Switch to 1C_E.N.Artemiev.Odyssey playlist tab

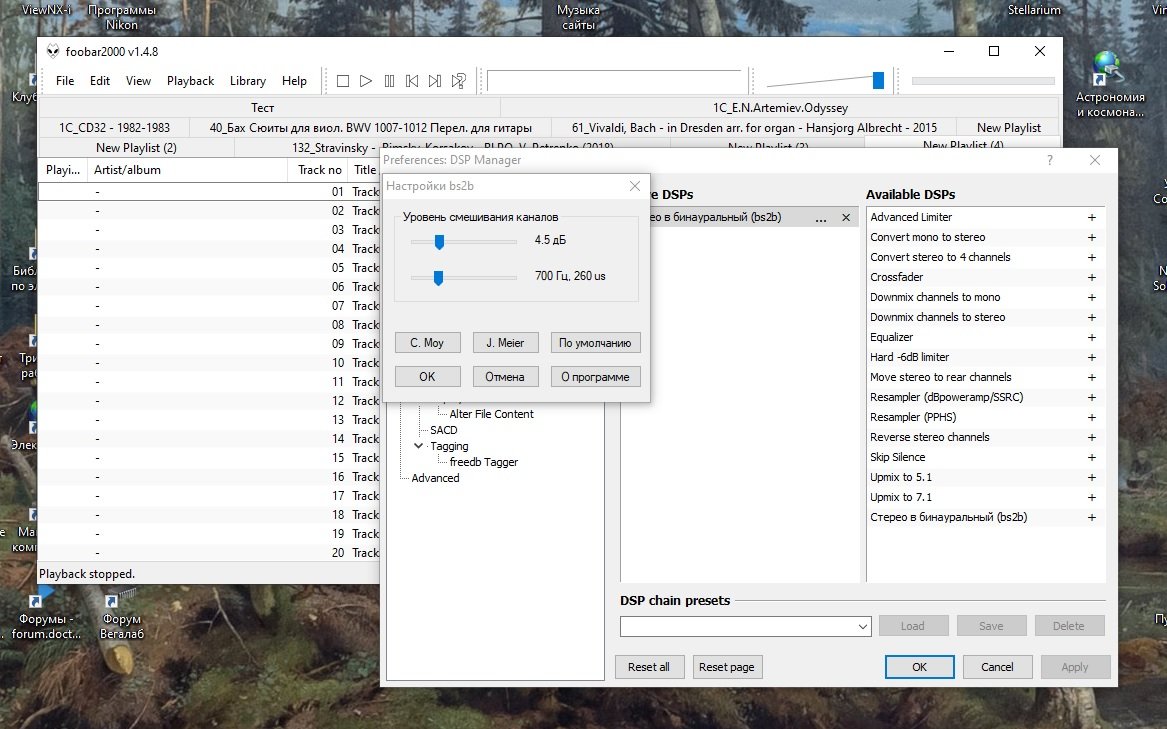click(x=780, y=108)
